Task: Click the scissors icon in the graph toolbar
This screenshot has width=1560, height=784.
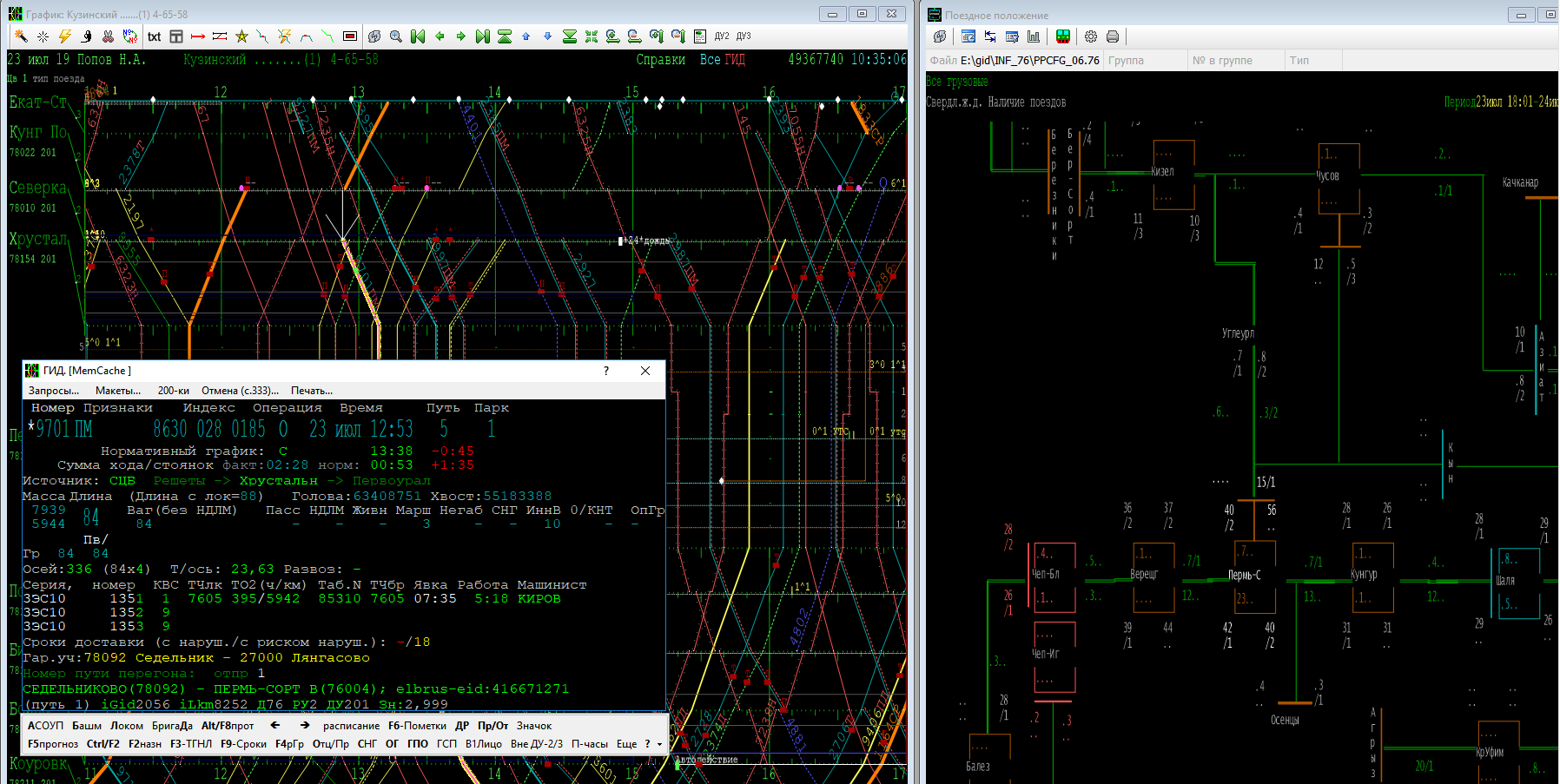Action: 108,36
